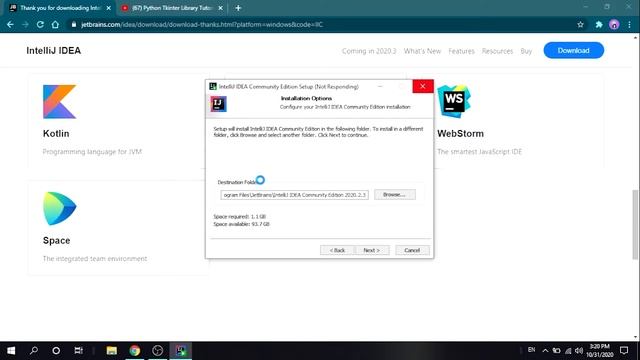Viewport: 640px width, 360px height.
Task: Reload the page with refresh icon
Action: (40, 24)
